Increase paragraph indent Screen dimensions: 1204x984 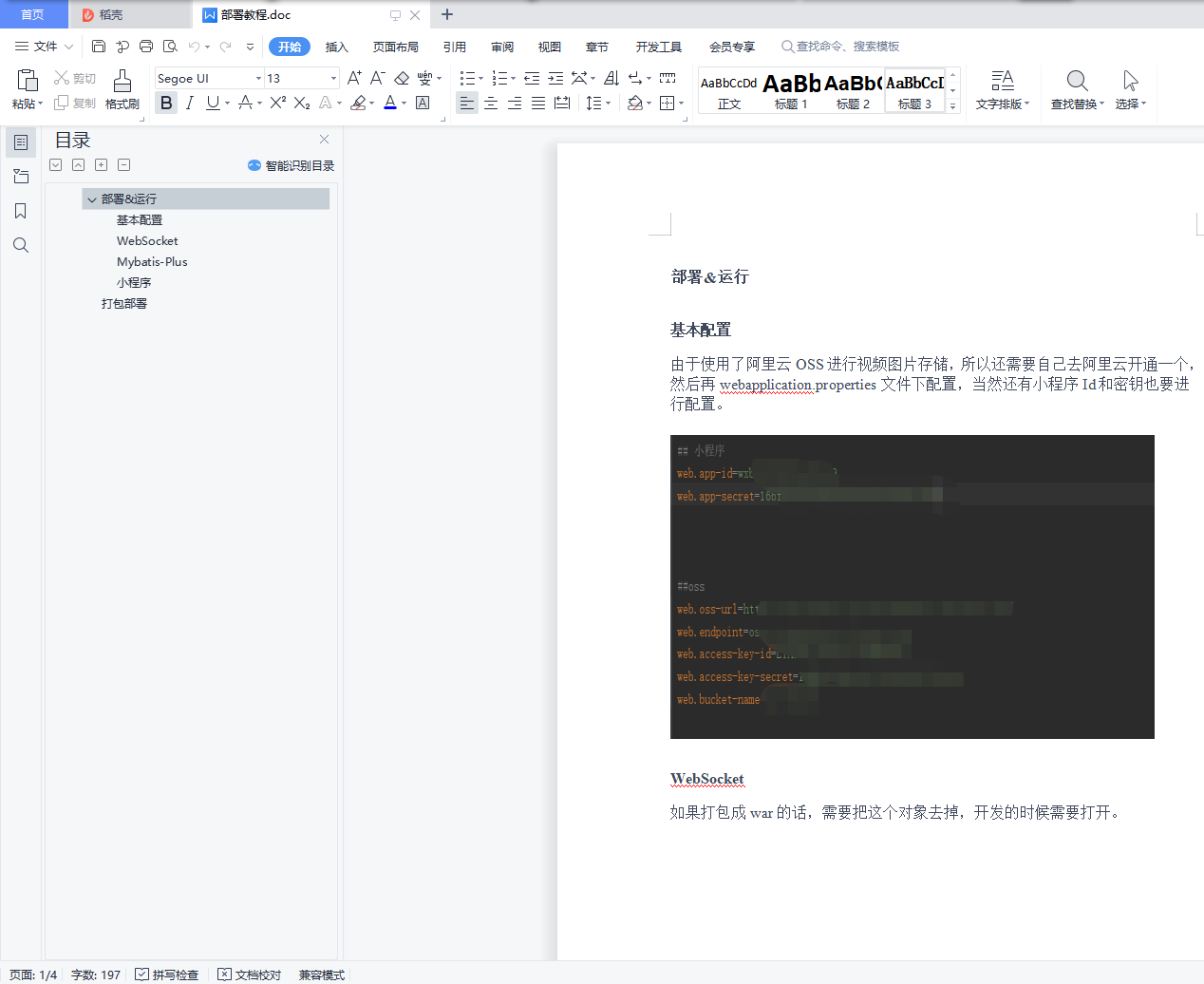555,78
